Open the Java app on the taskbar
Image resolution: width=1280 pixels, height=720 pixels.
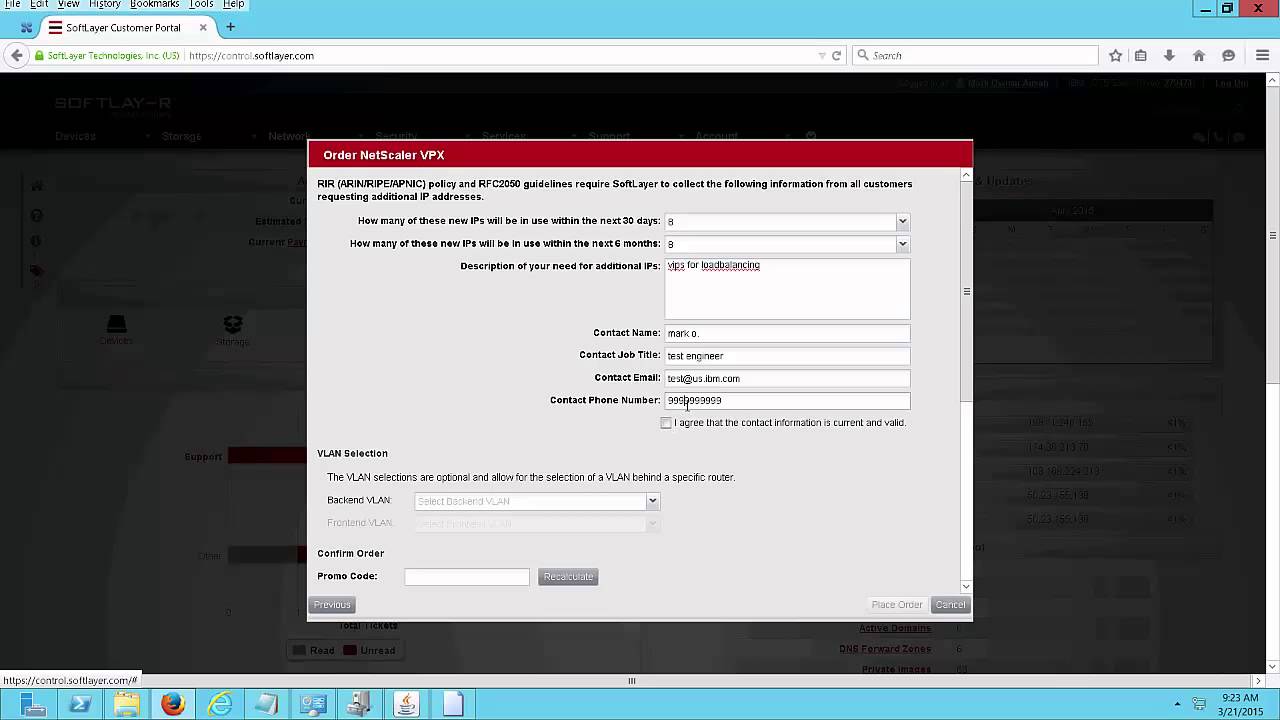[406, 705]
